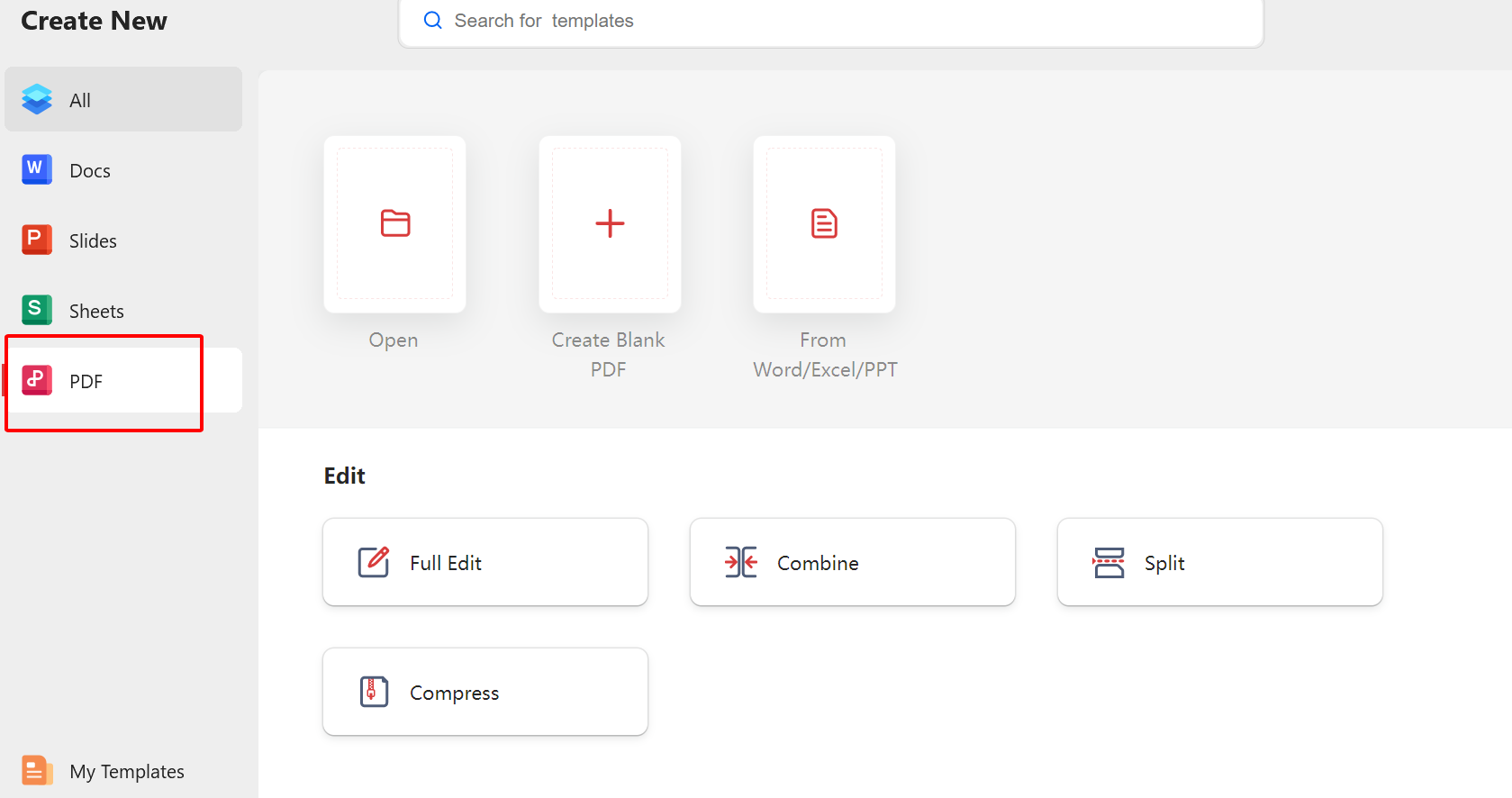
Task: Click the green Sheets S icon
Action: click(37, 310)
